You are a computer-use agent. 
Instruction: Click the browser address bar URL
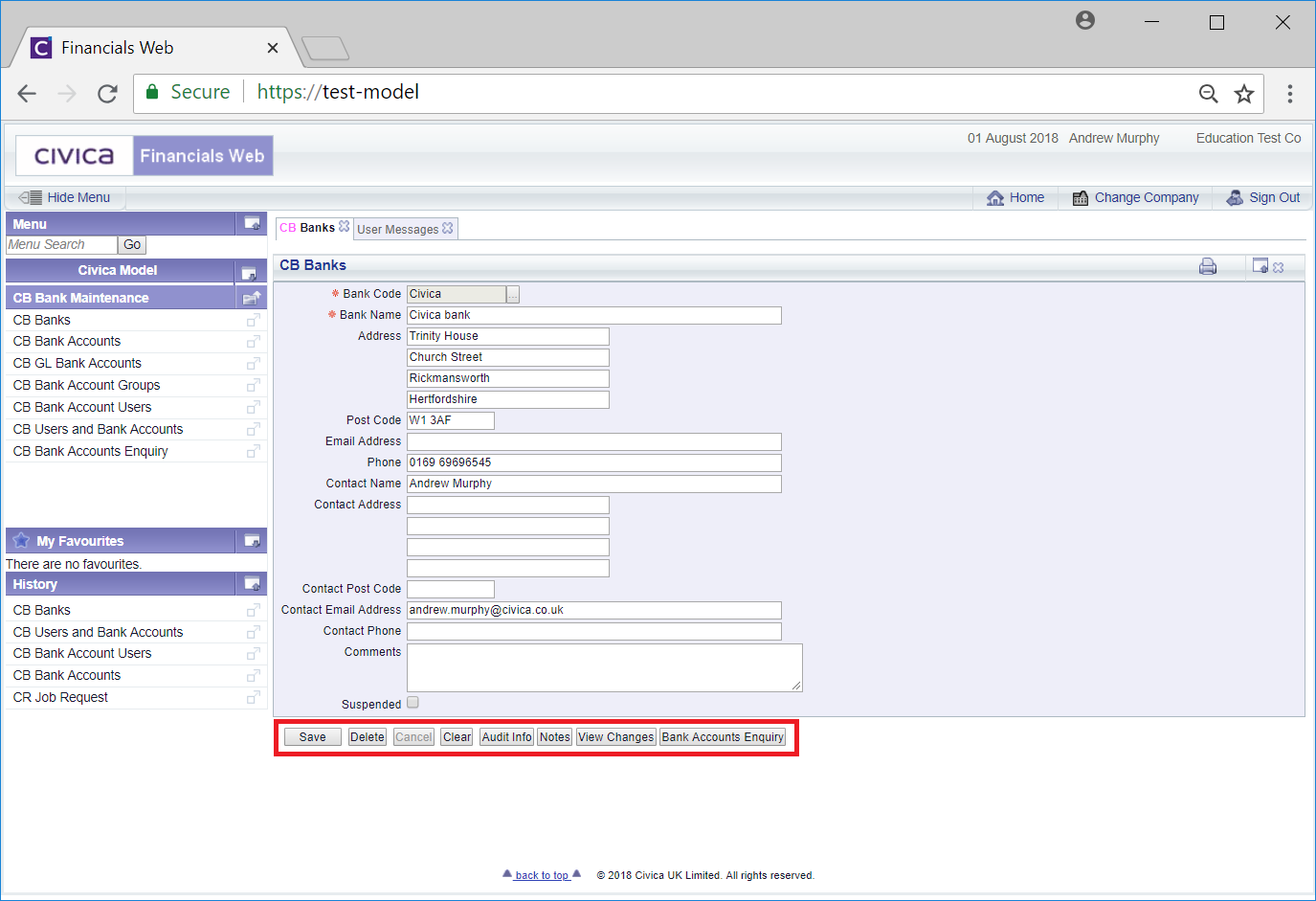338,93
